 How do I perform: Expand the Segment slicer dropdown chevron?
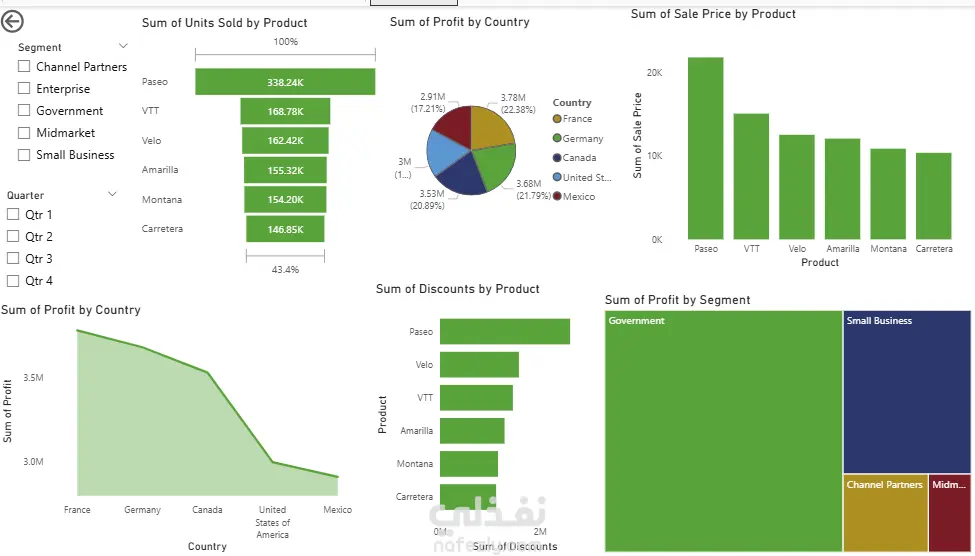123,46
